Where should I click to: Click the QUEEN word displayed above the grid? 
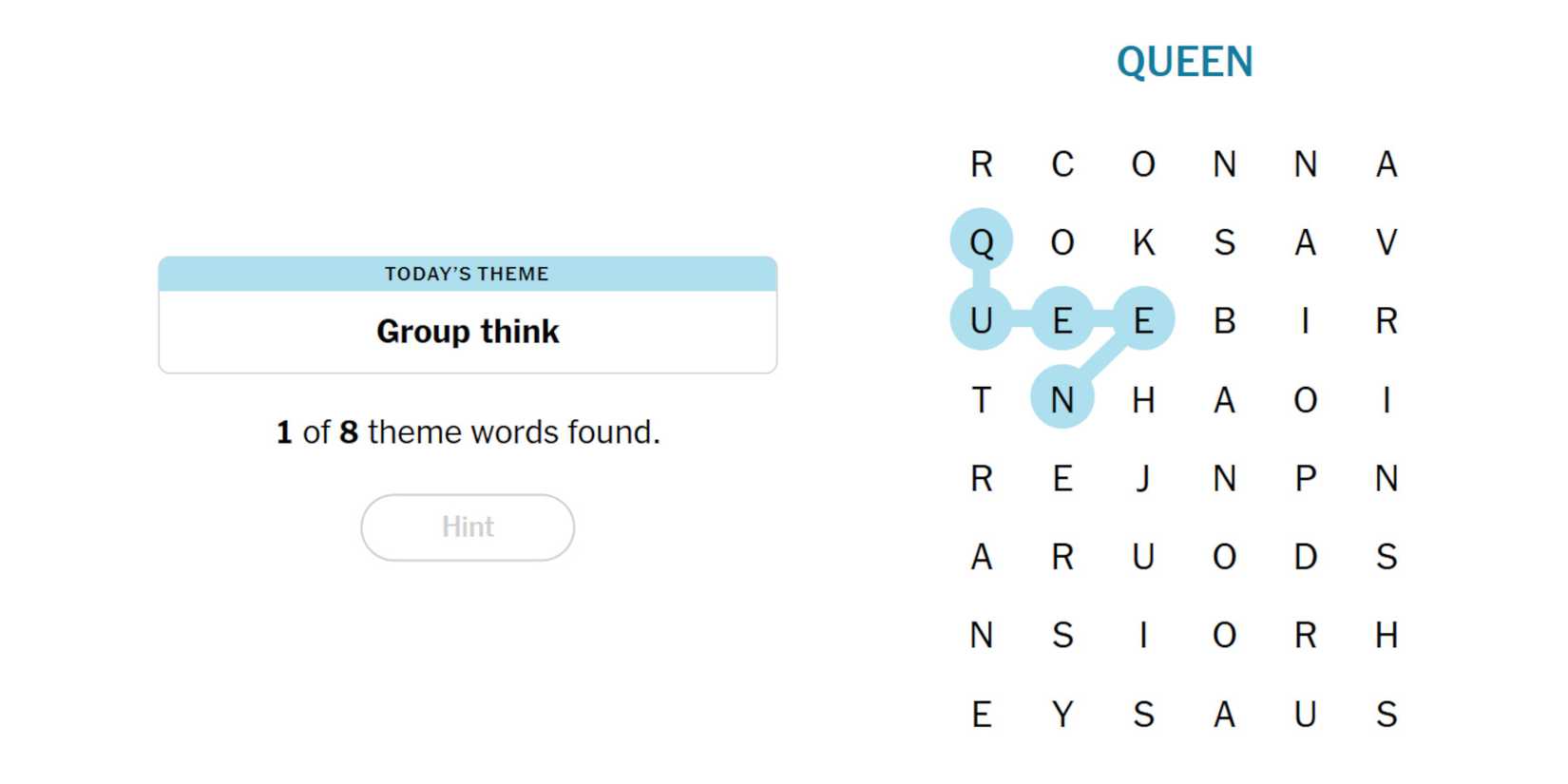click(1184, 63)
